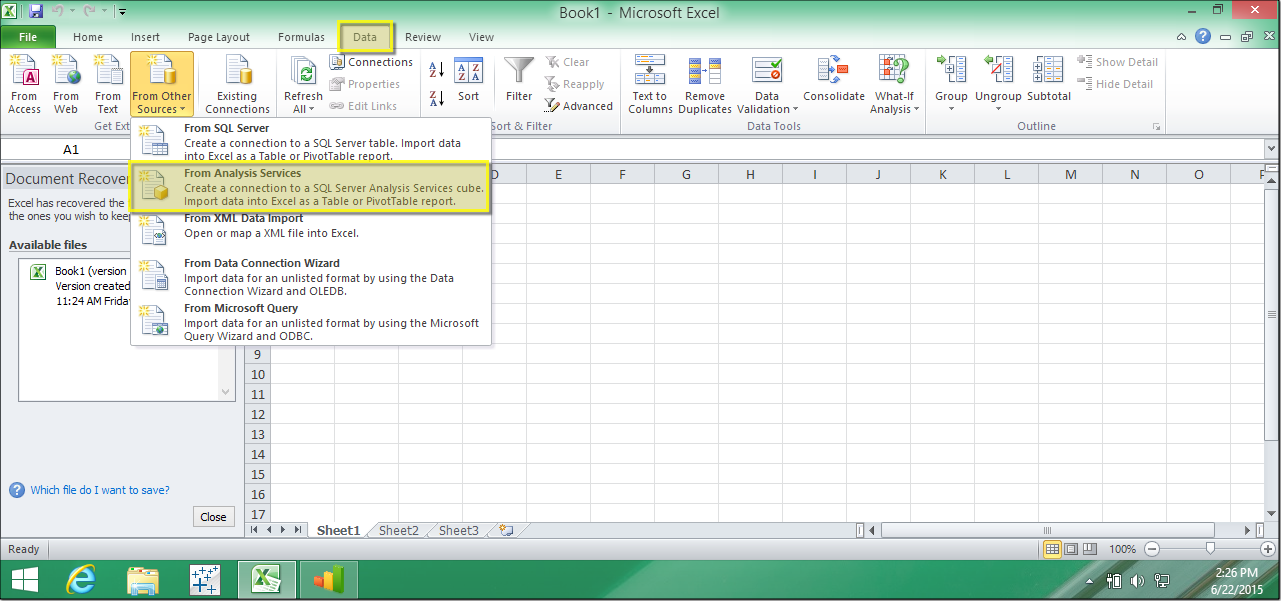
Task: Select row 12 header
Action: click(258, 414)
